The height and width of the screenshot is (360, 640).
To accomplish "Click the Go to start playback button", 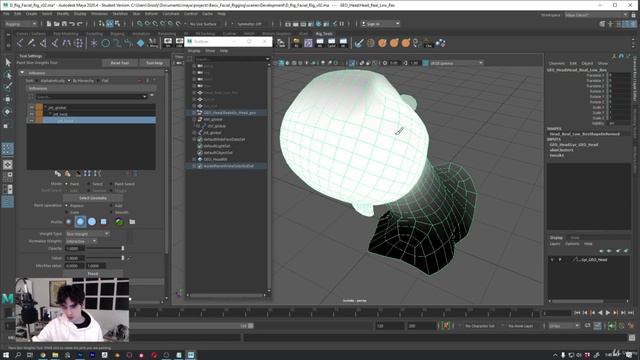I will point(577,313).
